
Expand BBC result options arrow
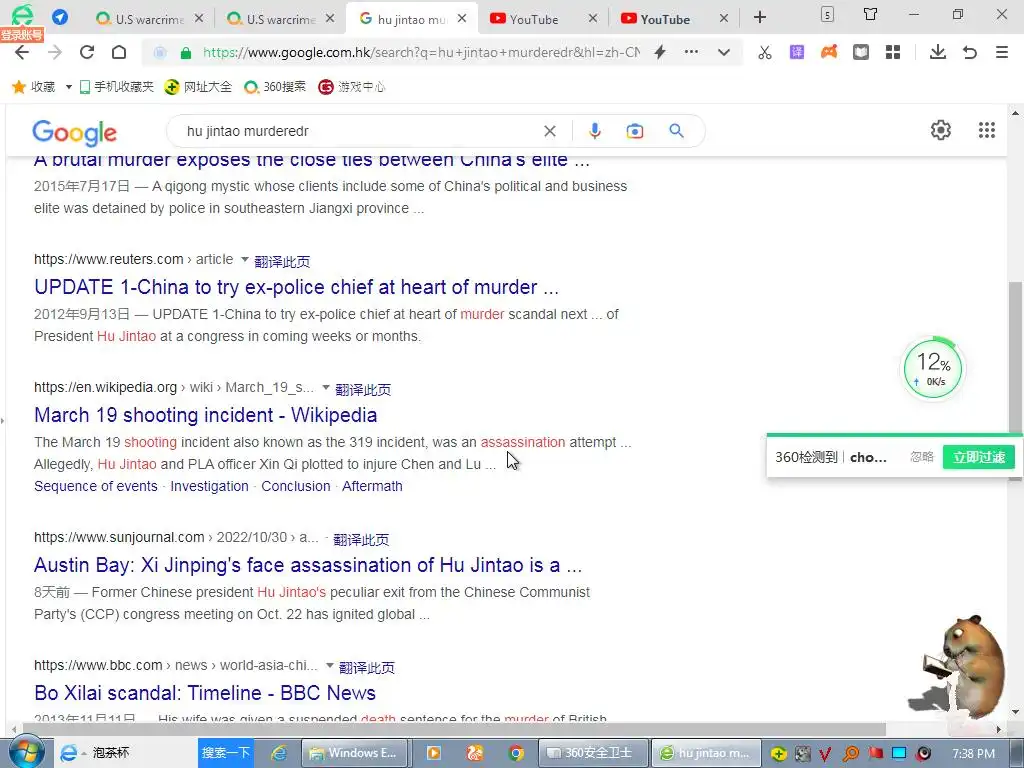click(x=330, y=665)
